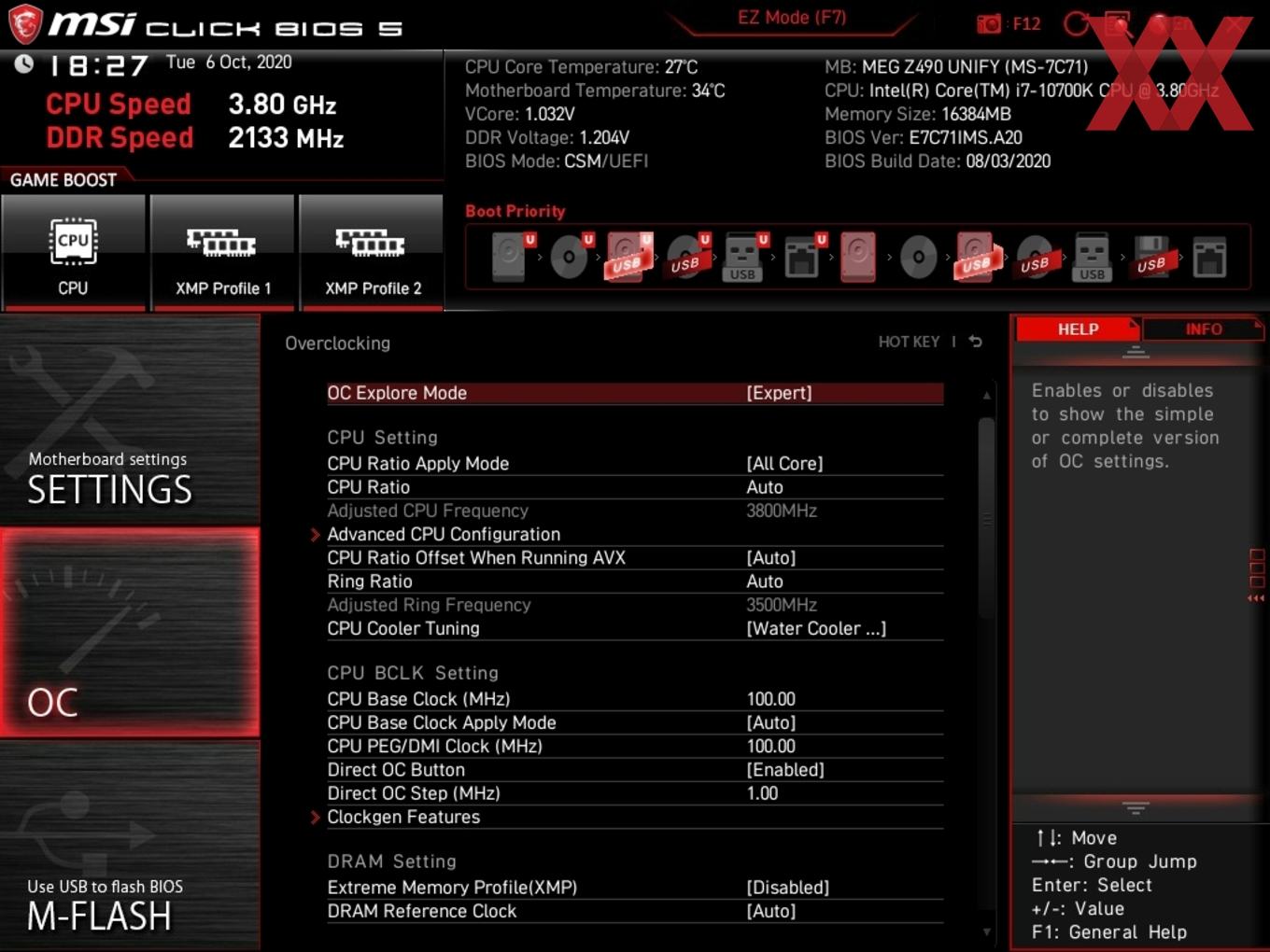1270x952 pixels.
Task: Select the legacy CD/DVD boot device without badge
Action: coord(918,257)
